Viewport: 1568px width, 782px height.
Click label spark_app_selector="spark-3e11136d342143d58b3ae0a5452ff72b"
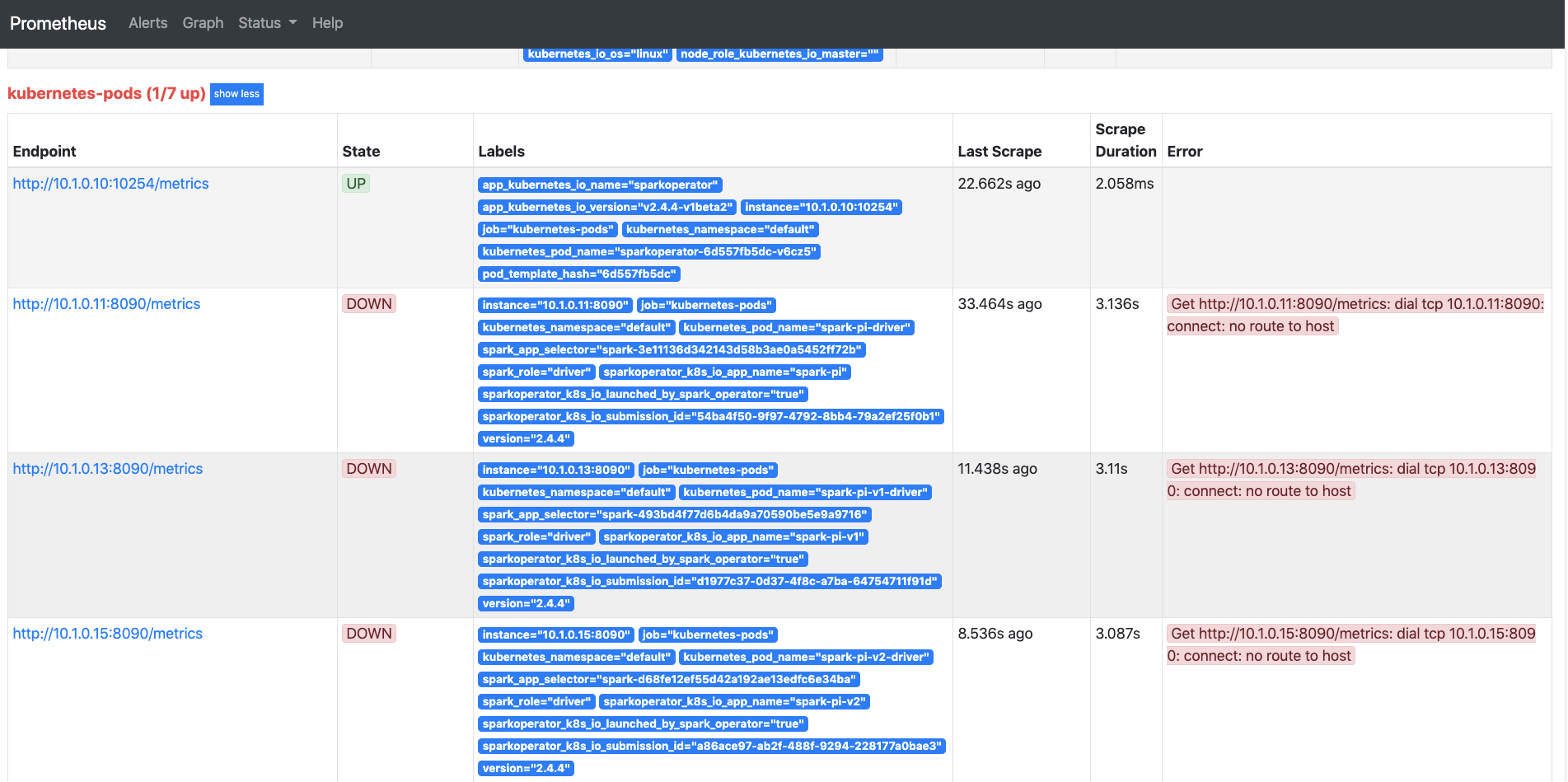tap(672, 350)
